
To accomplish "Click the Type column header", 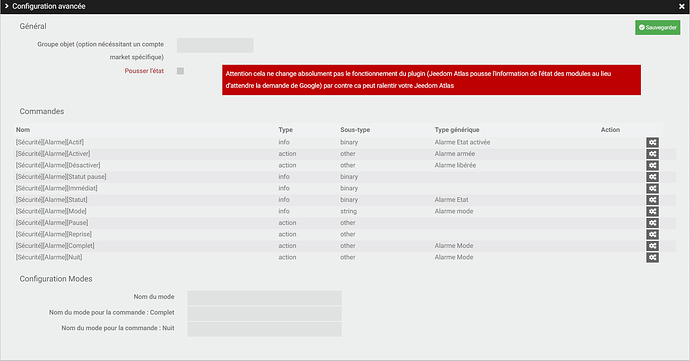I will pyautogui.click(x=286, y=129).
